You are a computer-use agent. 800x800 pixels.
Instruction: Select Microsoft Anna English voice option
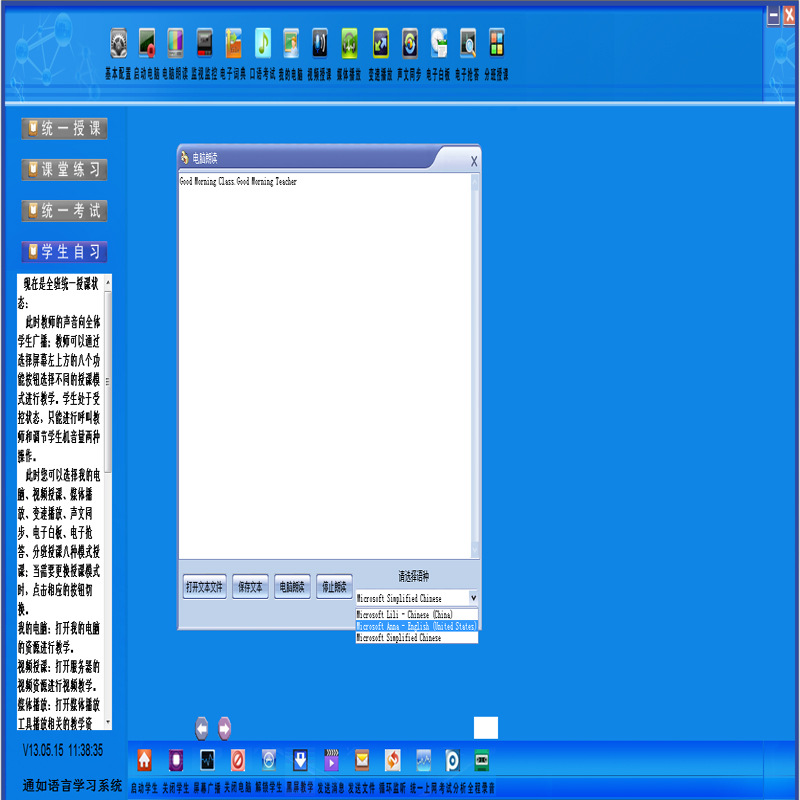[x=416, y=625]
